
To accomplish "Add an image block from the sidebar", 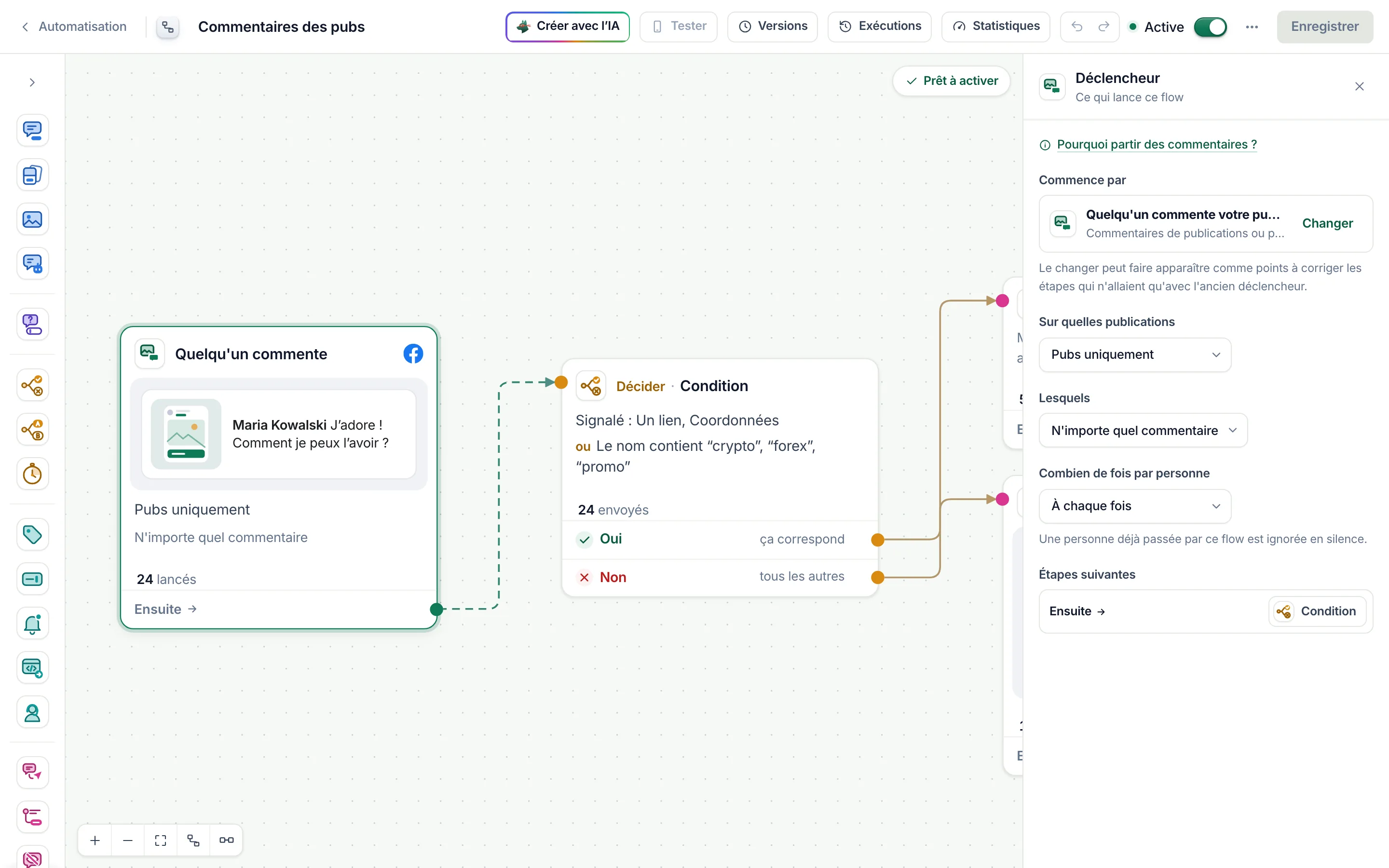I will (32, 219).
